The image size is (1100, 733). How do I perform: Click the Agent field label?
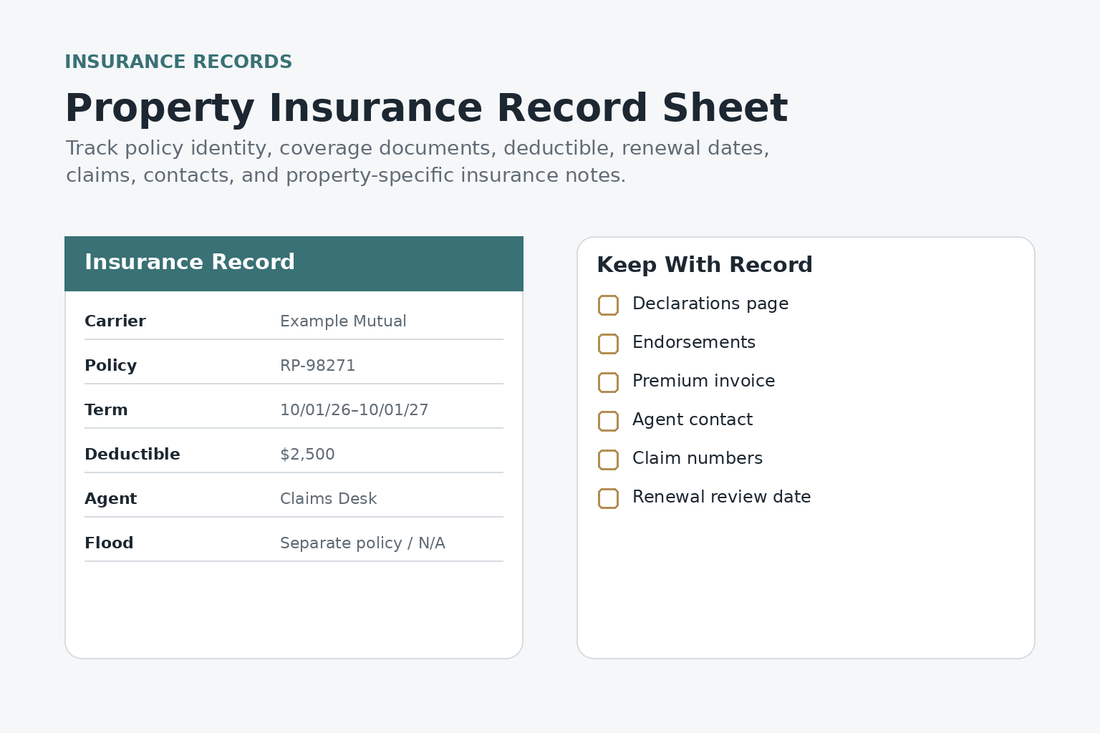110,499
